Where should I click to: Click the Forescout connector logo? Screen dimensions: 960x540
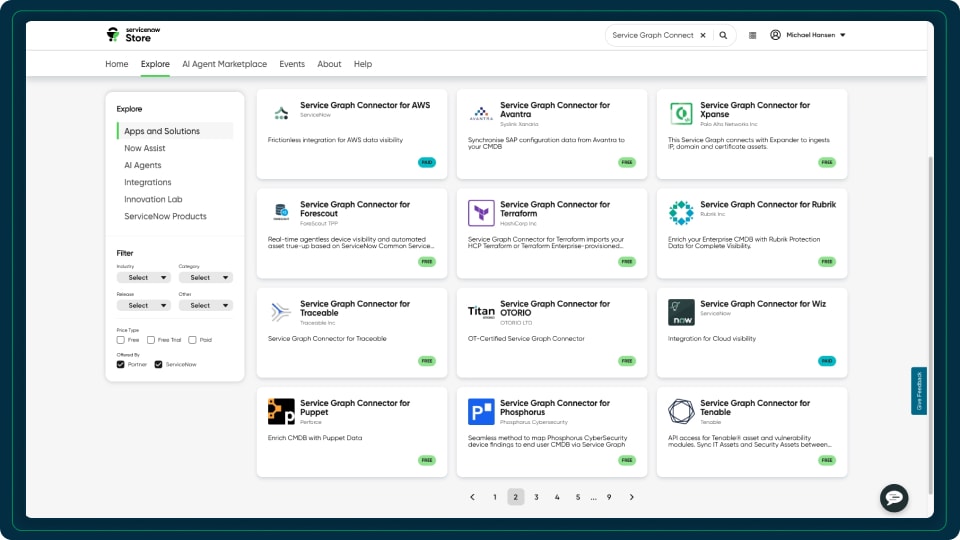[281, 212]
